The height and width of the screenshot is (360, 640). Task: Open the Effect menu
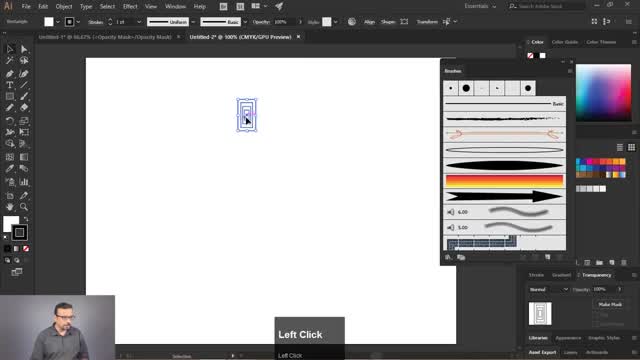(x=130, y=7)
